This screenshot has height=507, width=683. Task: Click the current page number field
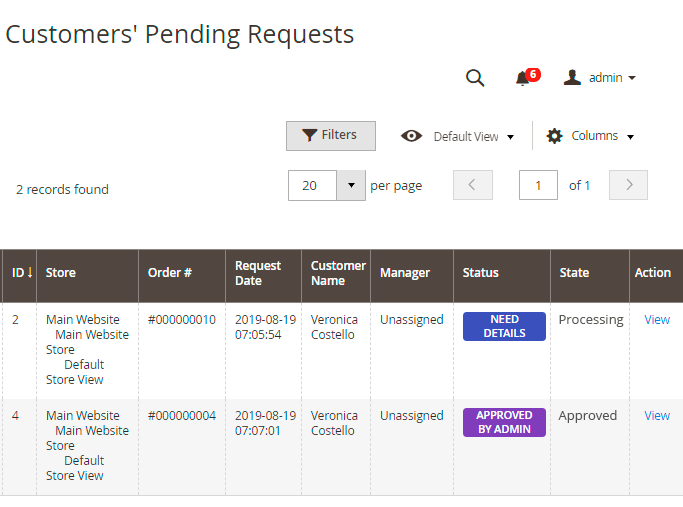[x=538, y=185]
